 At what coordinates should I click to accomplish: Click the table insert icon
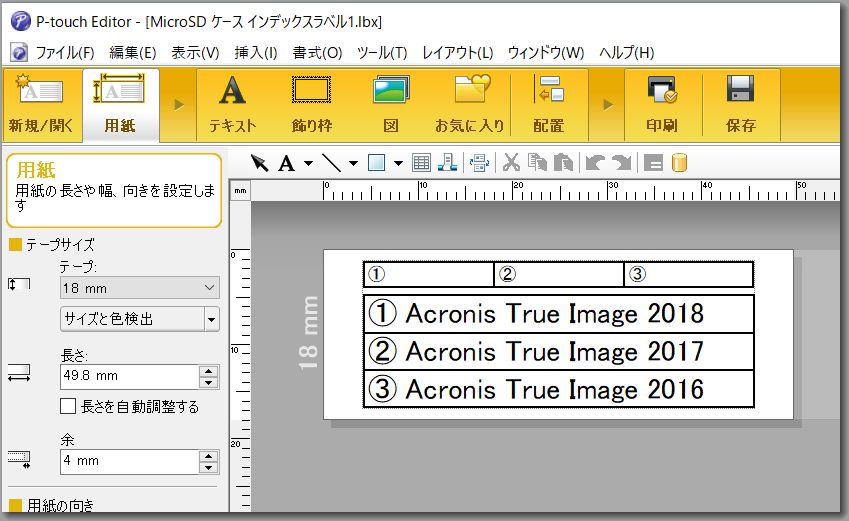pyautogui.click(x=421, y=162)
